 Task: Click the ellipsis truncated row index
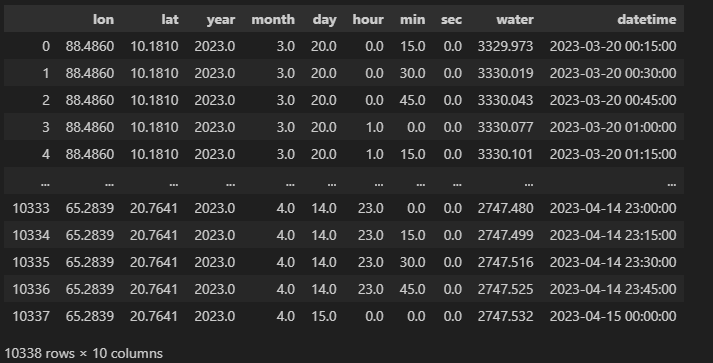[45, 184]
